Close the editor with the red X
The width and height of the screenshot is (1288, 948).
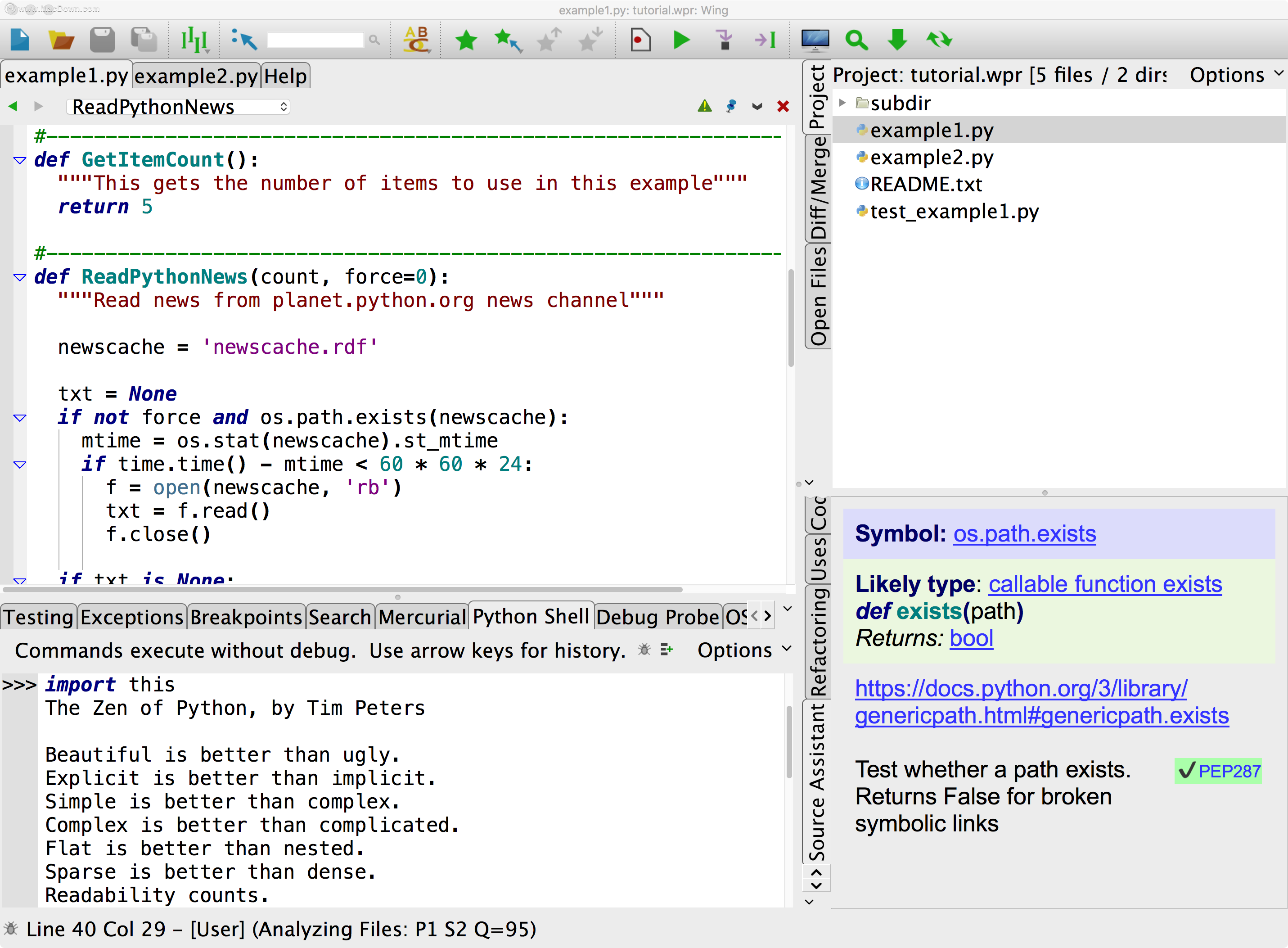pyautogui.click(x=783, y=106)
